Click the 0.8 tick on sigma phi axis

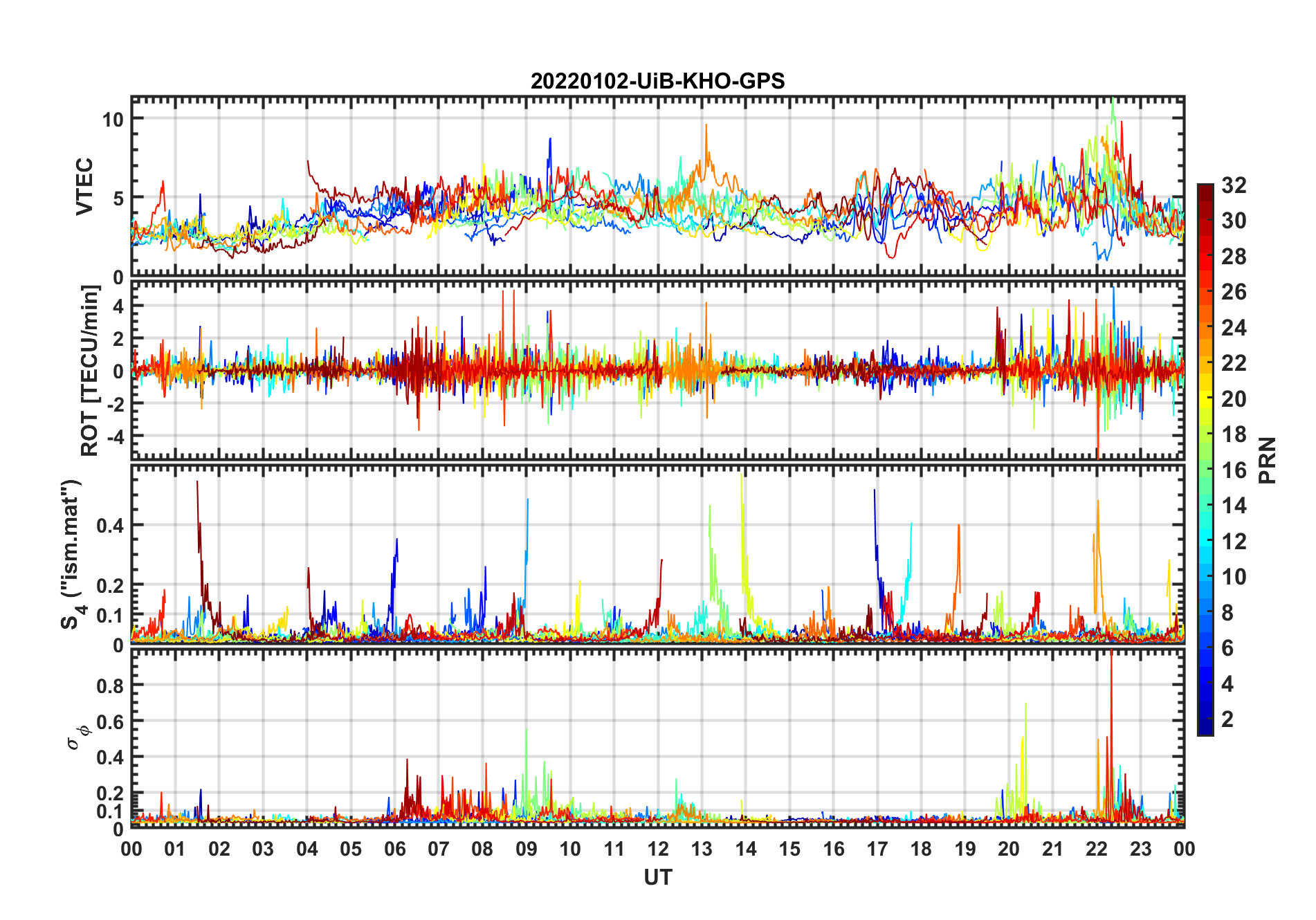(110, 686)
